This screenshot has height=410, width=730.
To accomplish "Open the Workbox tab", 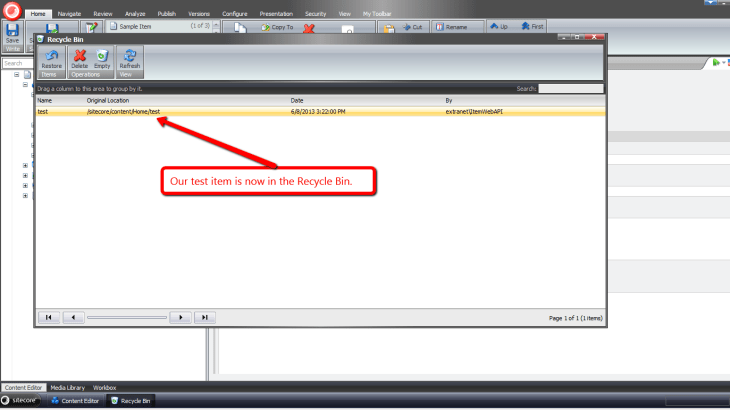I will pos(105,387).
